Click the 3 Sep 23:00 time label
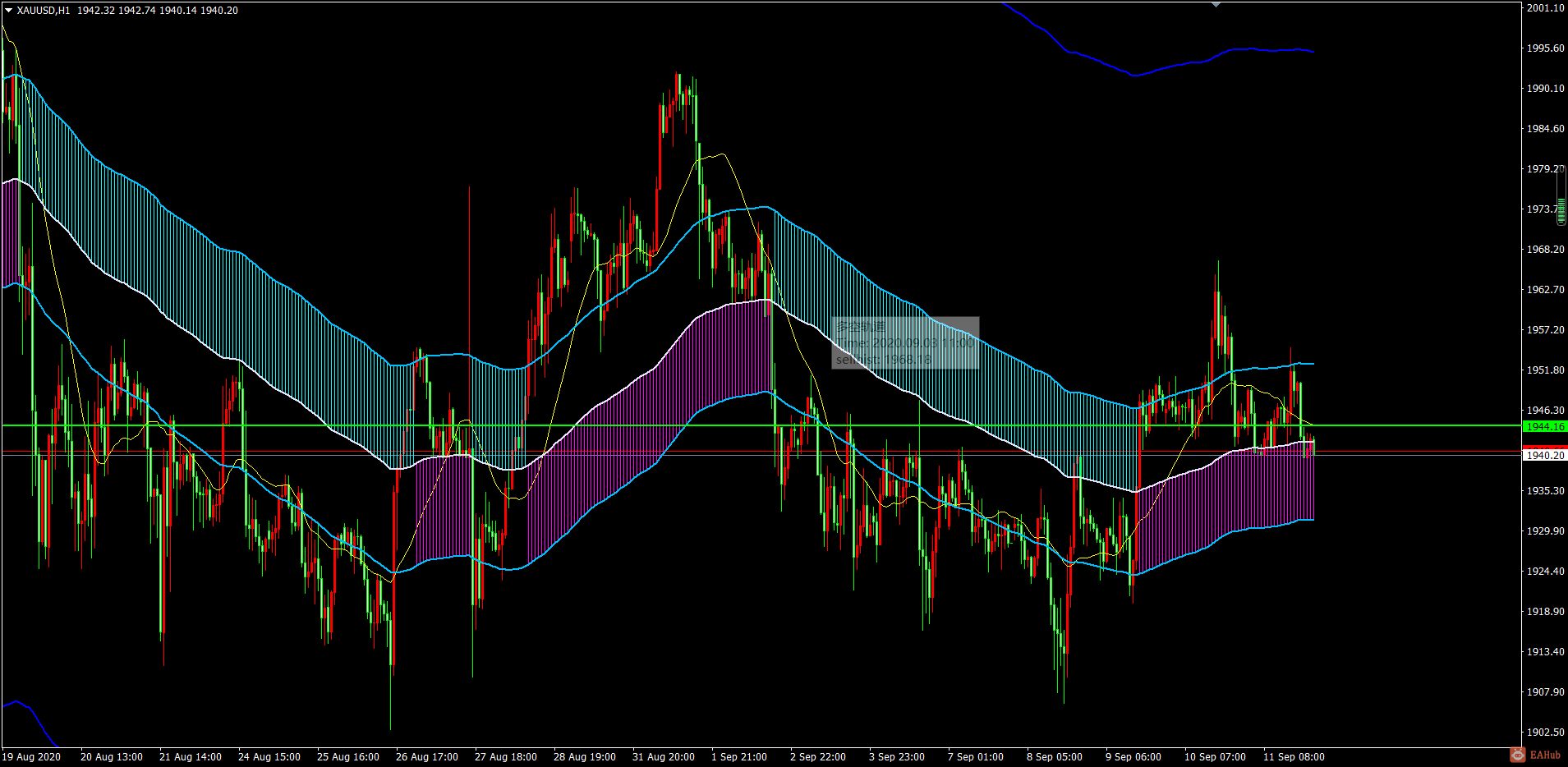The width and height of the screenshot is (1568, 767). pyautogui.click(x=897, y=757)
